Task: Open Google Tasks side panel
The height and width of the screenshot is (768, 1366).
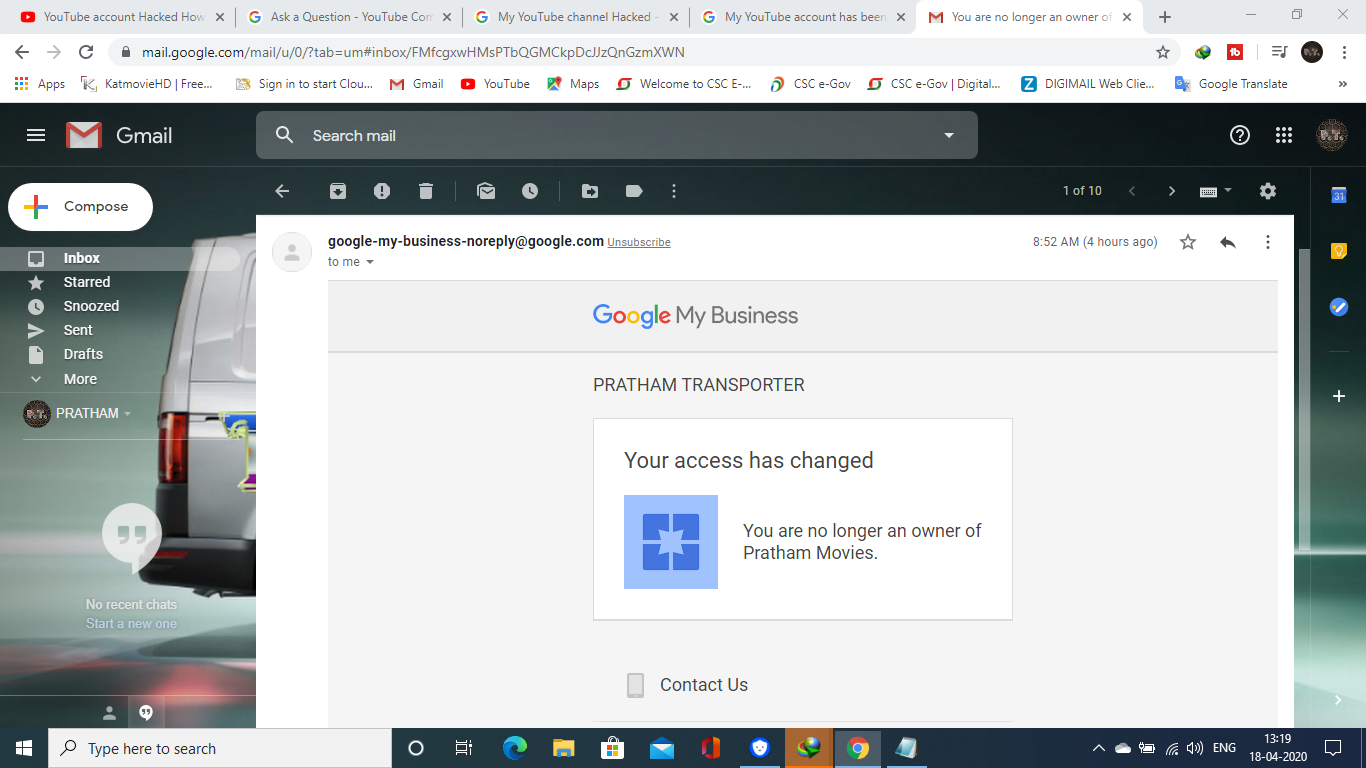Action: pyautogui.click(x=1339, y=307)
